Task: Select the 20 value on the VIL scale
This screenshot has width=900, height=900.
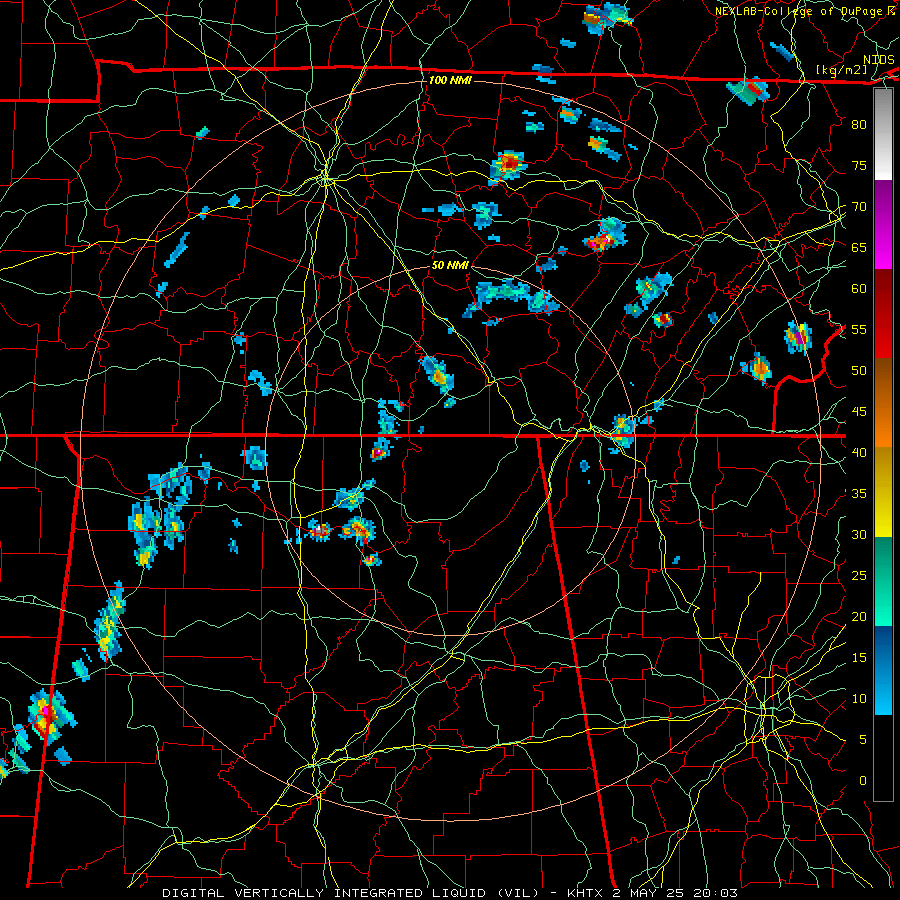Action: (859, 616)
